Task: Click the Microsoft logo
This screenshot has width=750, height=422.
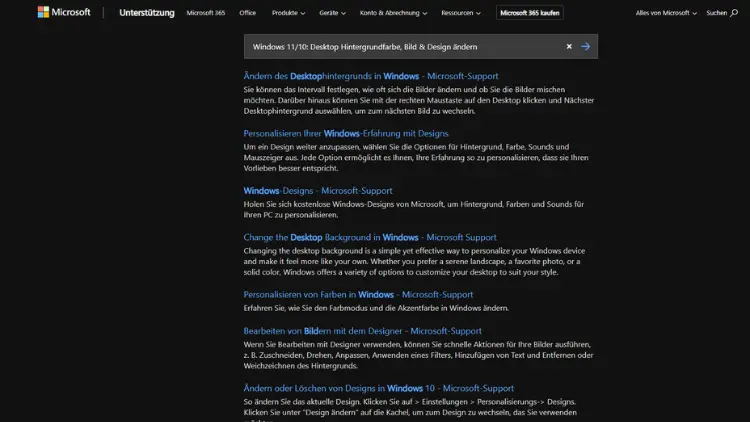Action: pyautogui.click(x=64, y=12)
